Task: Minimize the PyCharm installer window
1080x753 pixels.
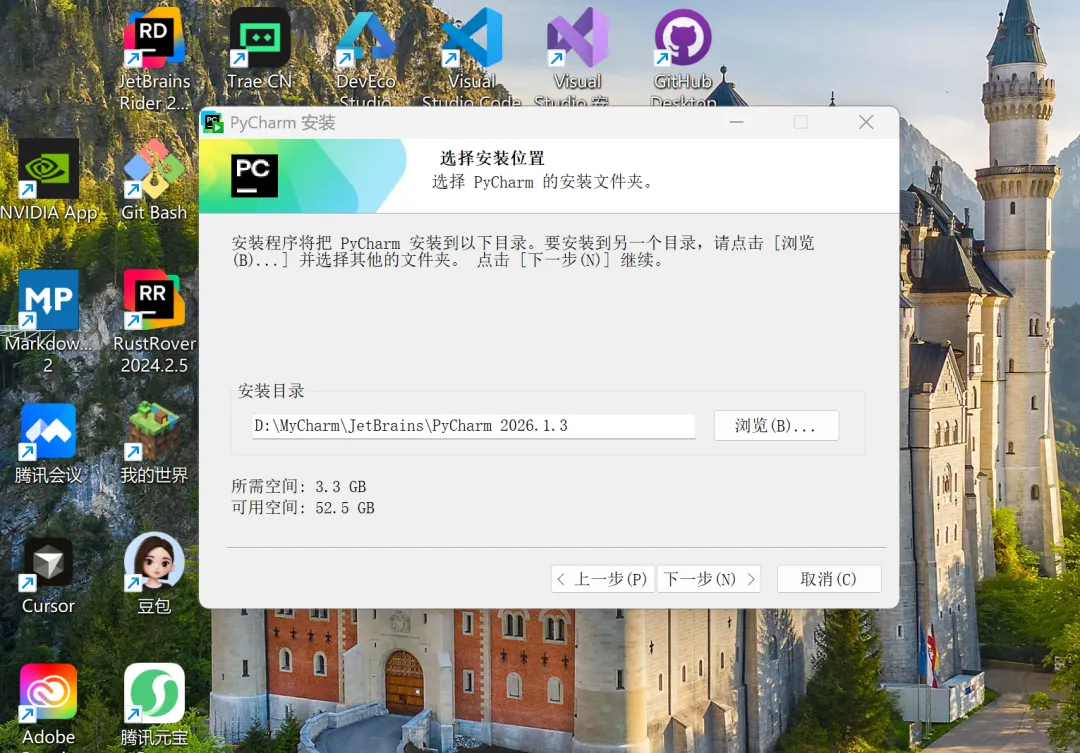Action: click(x=736, y=123)
